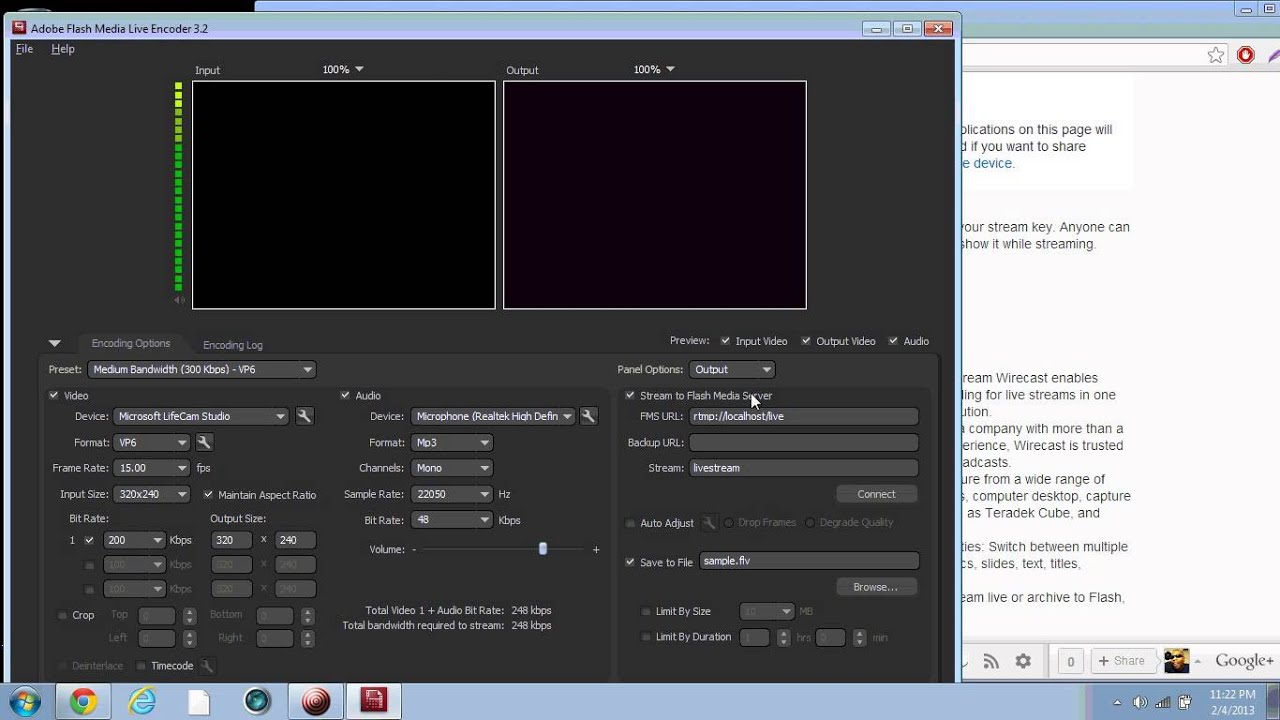The height and width of the screenshot is (720, 1280).
Task: Open the Input zoom 100% dropdown
Action: [x=343, y=70]
